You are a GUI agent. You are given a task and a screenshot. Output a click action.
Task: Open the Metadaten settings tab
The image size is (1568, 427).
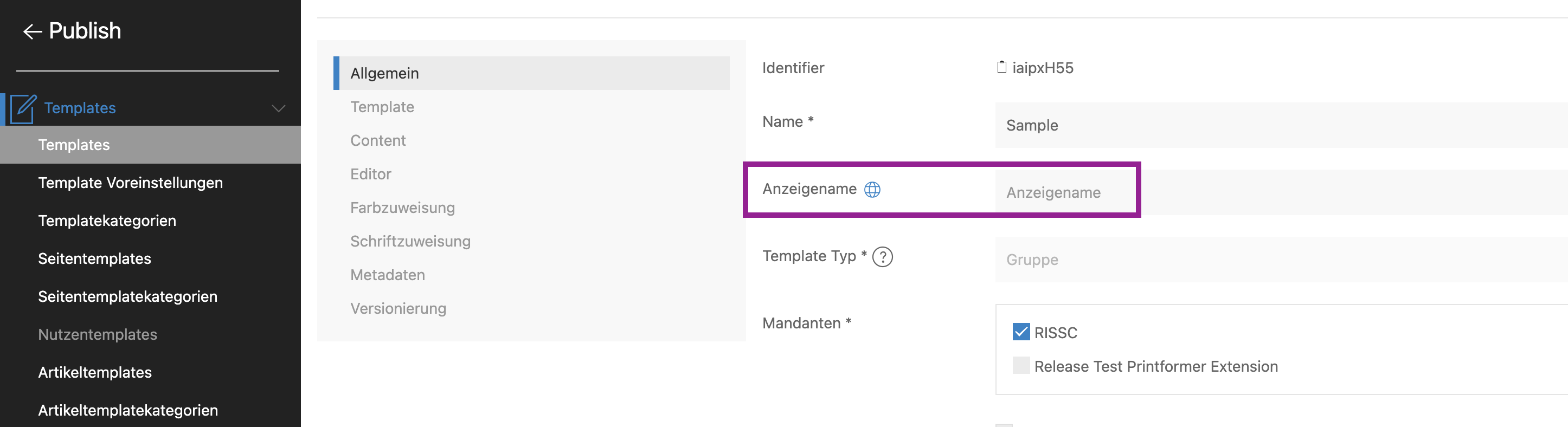(x=388, y=275)
